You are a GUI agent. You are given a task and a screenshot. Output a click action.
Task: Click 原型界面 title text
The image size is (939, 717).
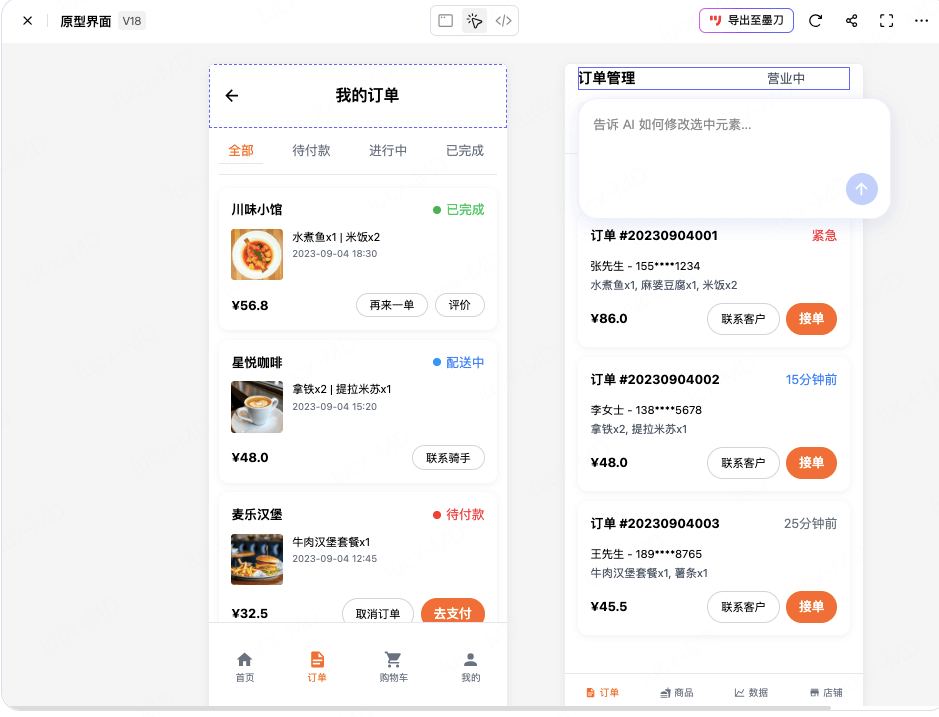[x=86, y=22]
